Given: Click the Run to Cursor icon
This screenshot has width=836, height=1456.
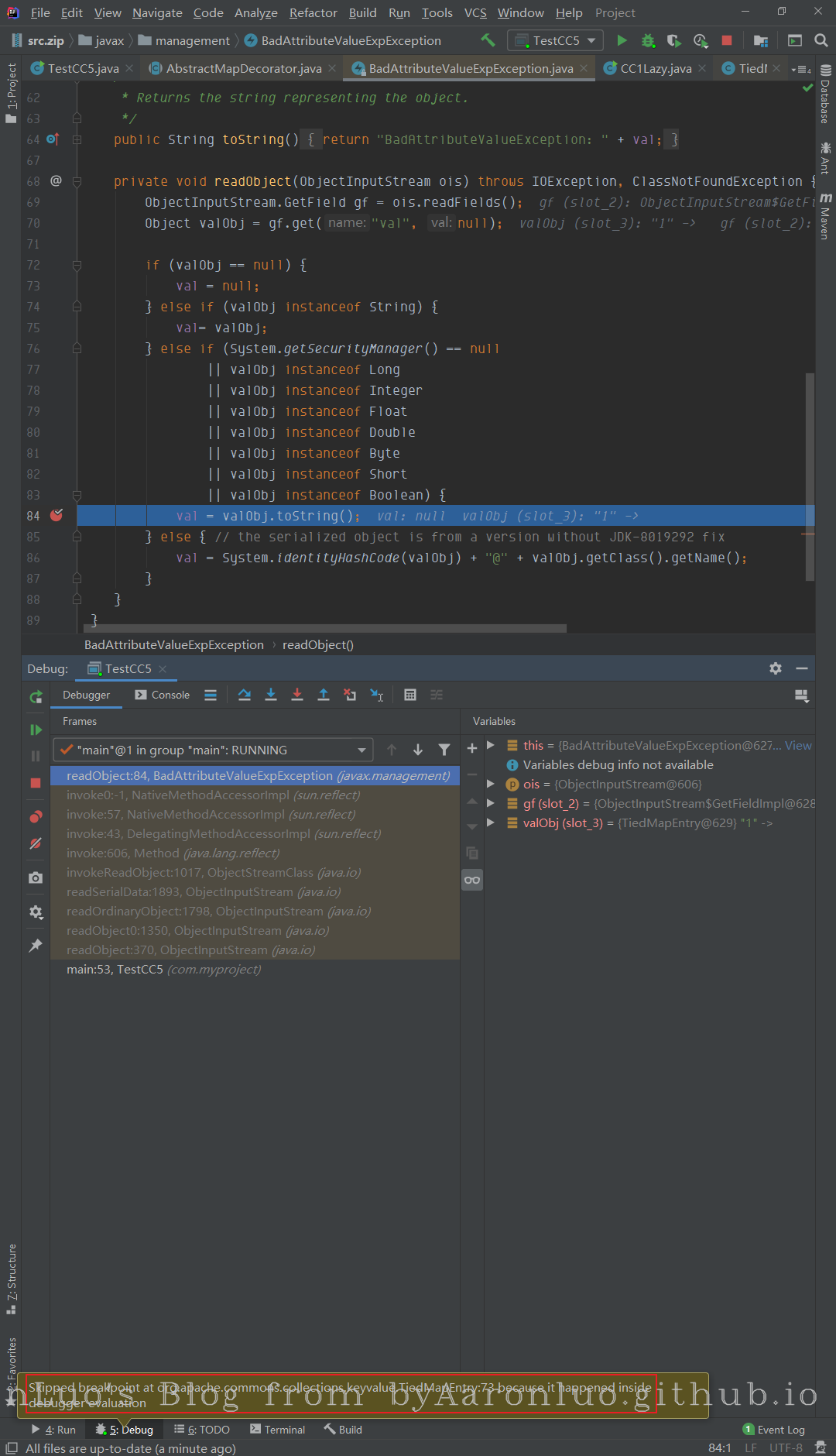Looking at the screenshot, I should coord(377,695).
